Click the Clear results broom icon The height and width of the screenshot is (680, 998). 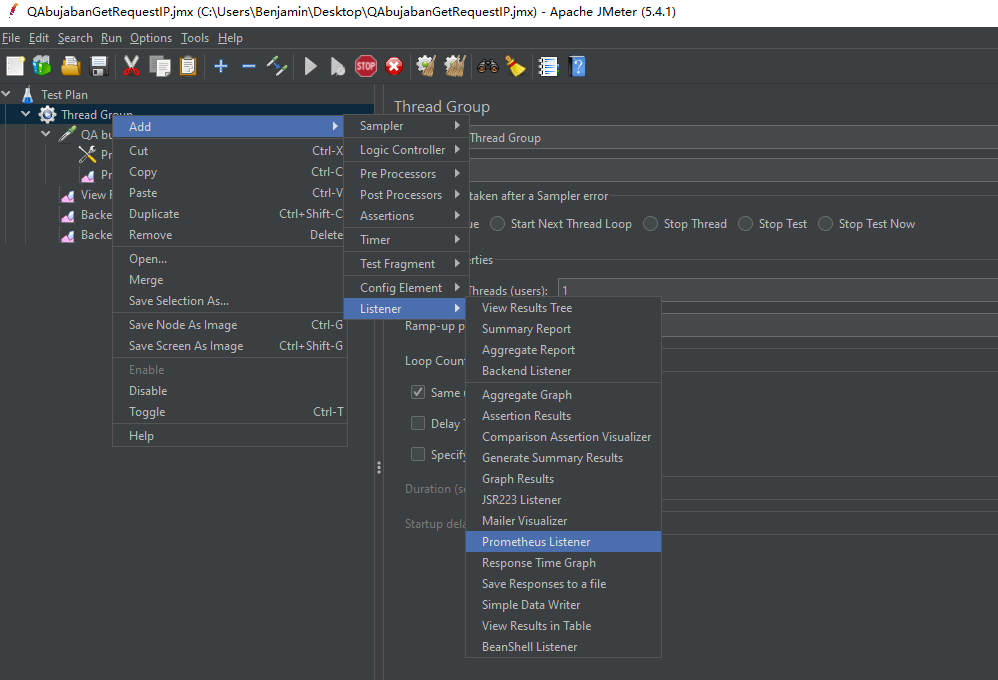tap(425, 66)
